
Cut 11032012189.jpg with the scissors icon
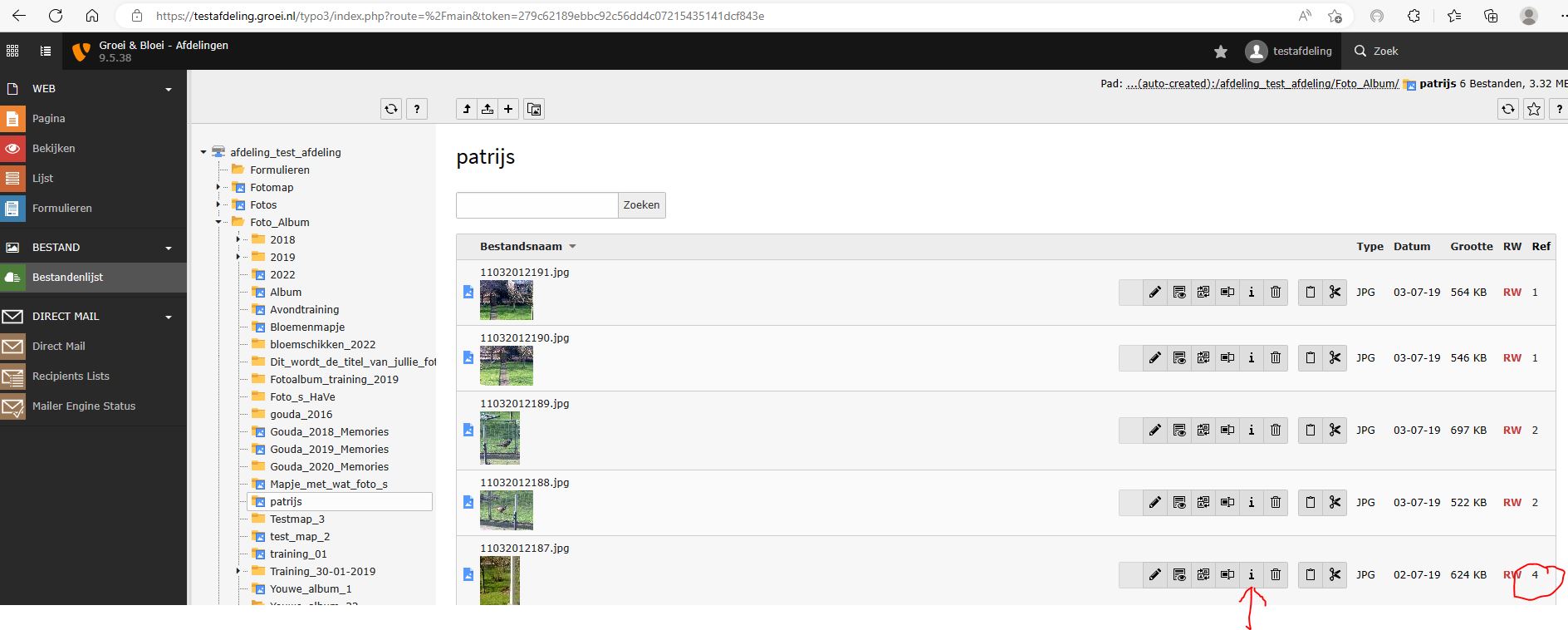(1335, 431)
